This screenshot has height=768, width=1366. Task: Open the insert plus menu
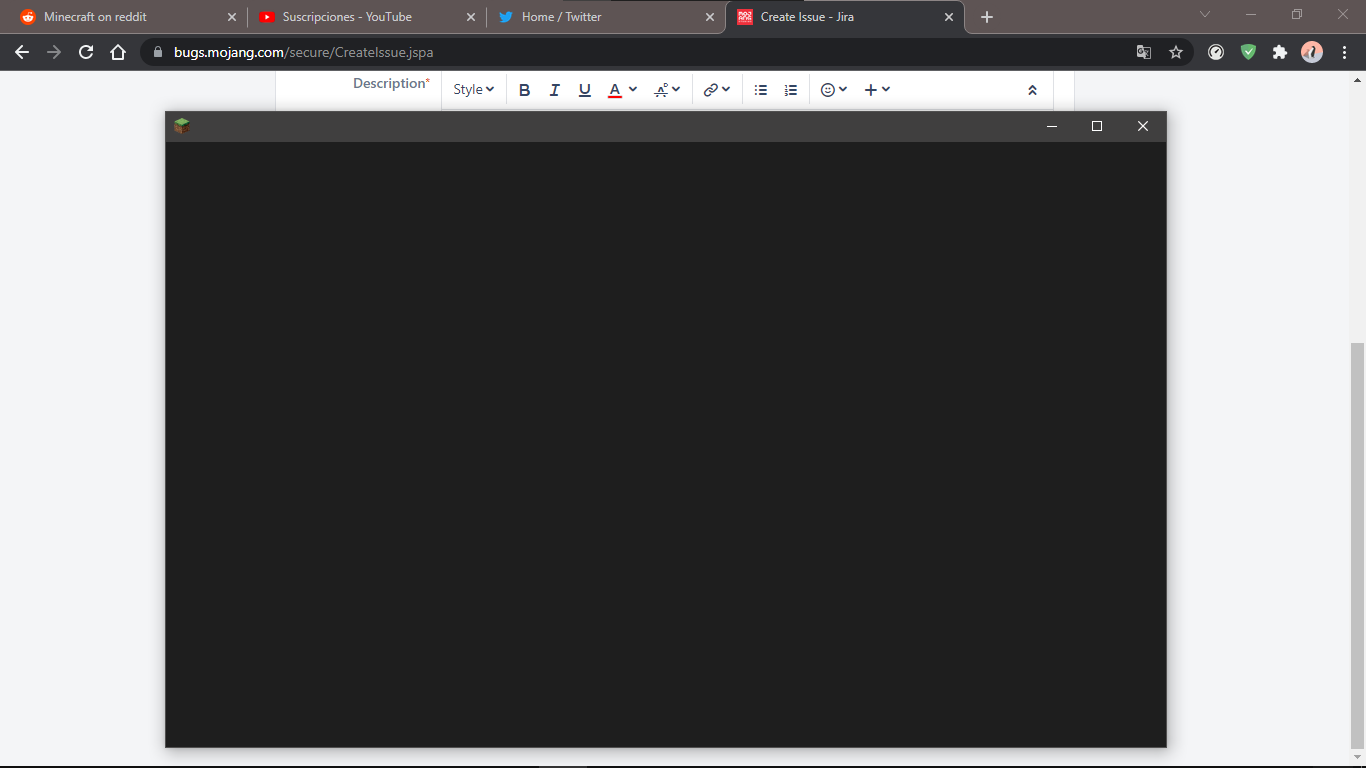pyautogui.click(x=876, y=90)
